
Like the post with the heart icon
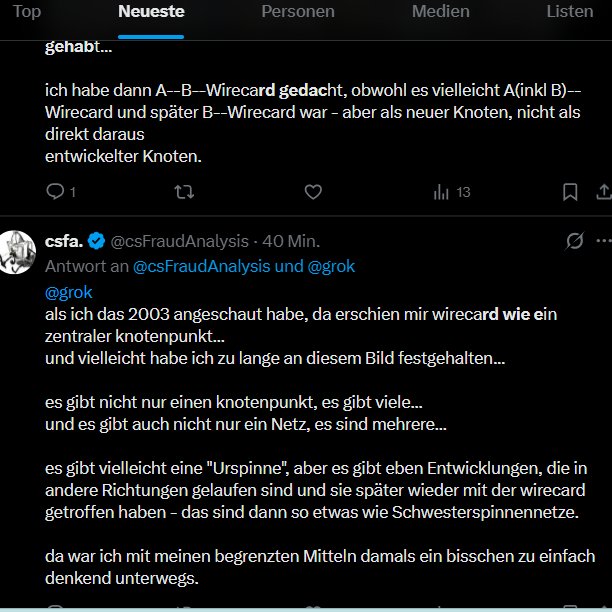(312, 191)
